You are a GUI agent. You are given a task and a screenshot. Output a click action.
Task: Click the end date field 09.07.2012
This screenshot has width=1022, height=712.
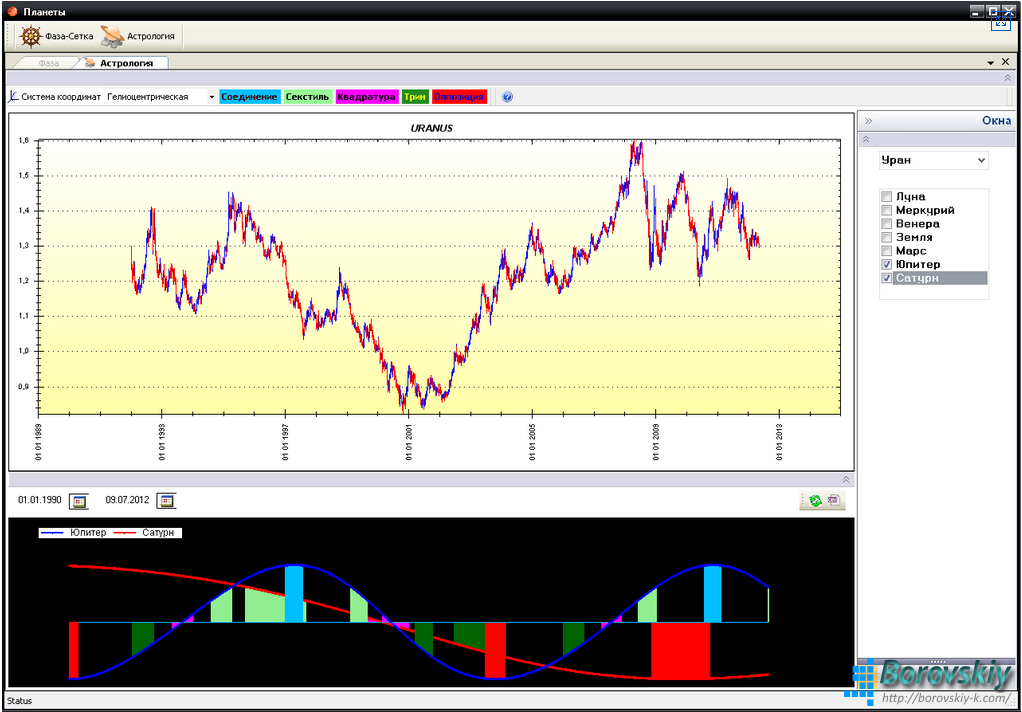[128, 501]
